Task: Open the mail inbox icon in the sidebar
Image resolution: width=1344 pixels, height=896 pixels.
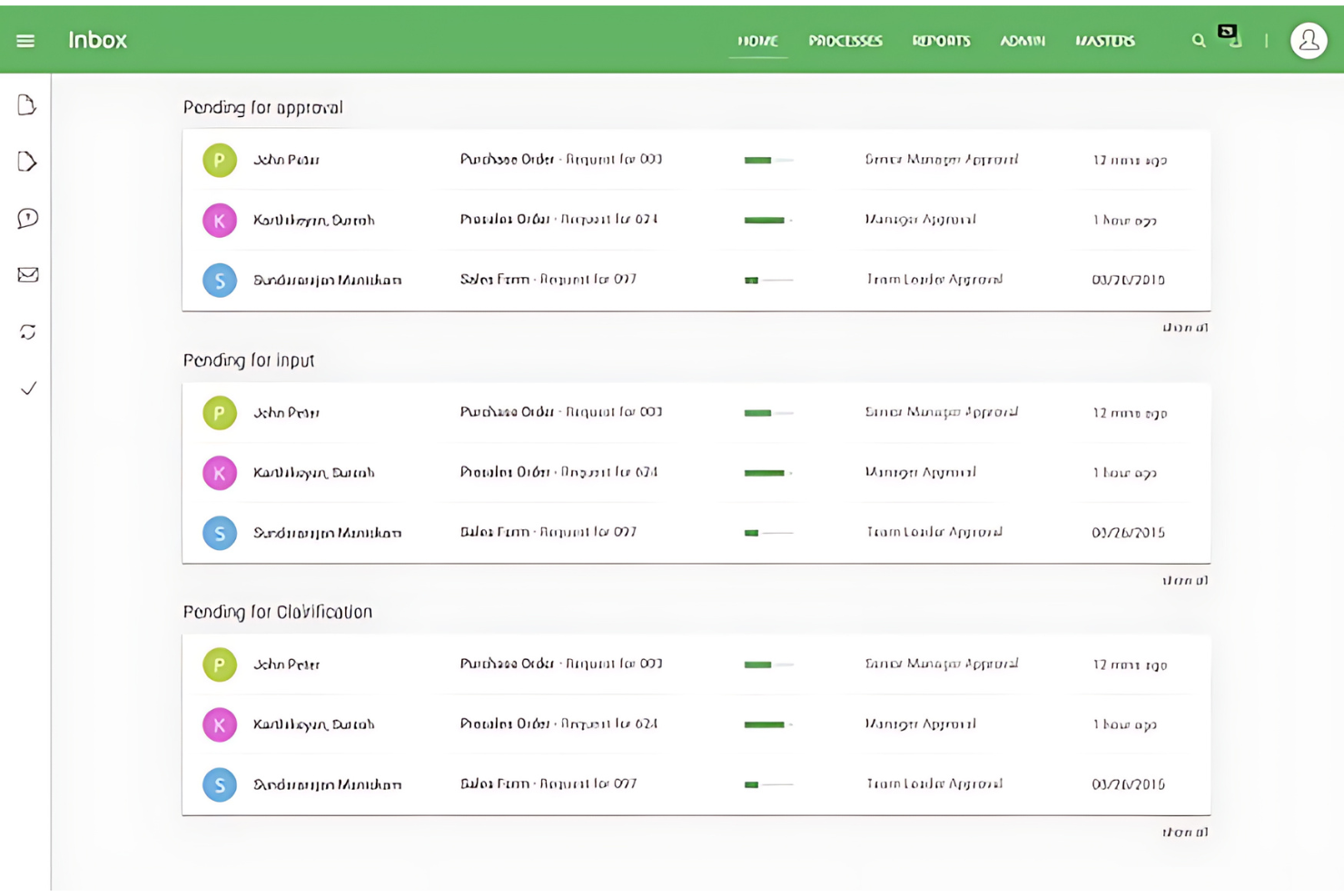Action: 26,275
